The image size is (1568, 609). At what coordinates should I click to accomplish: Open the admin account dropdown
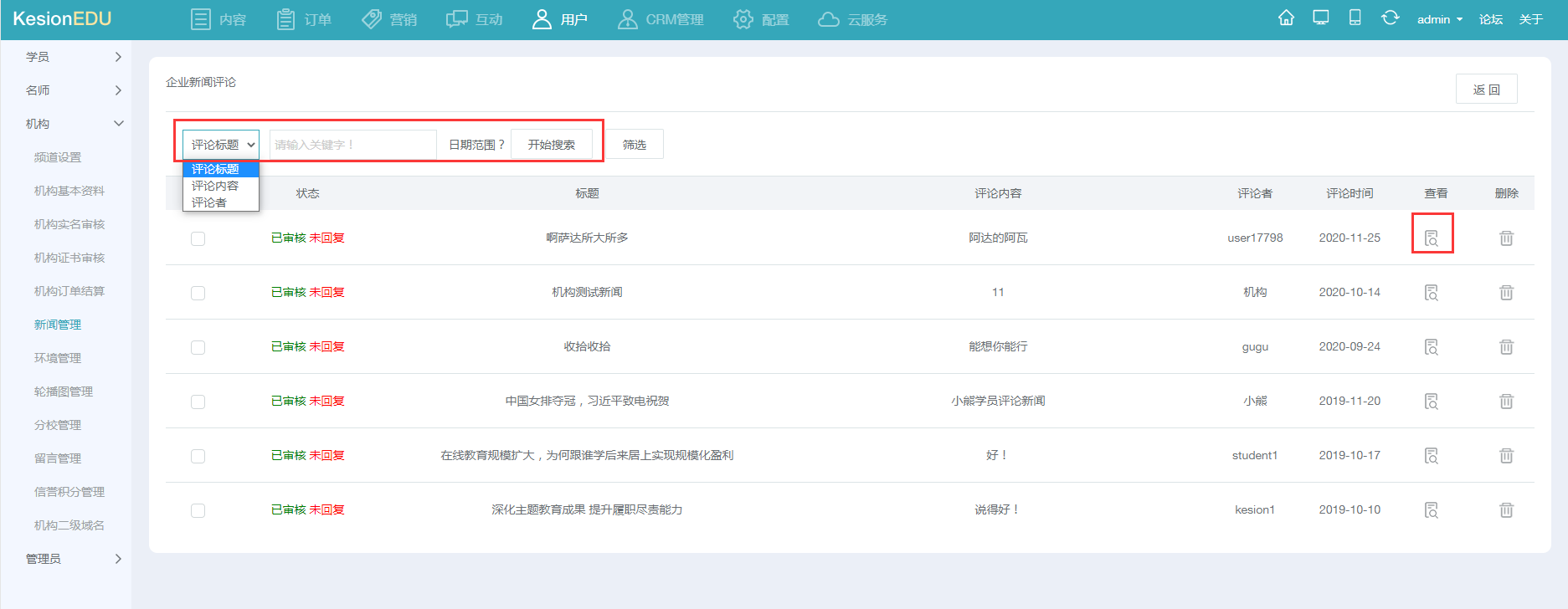click(x=1439, y=19)
